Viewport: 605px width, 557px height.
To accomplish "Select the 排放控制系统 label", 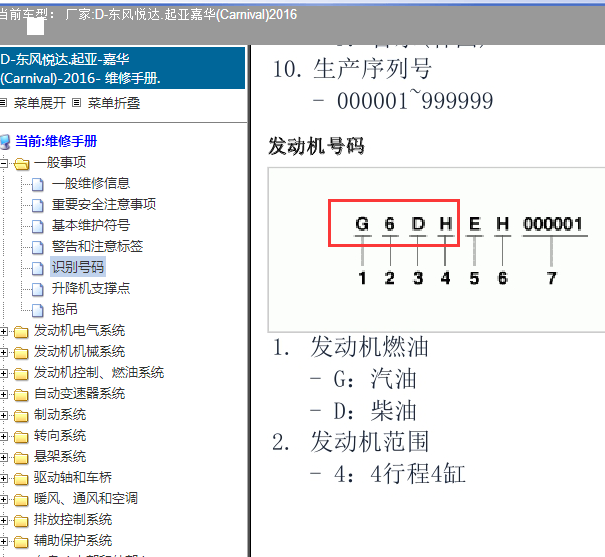I will [73, 520].
